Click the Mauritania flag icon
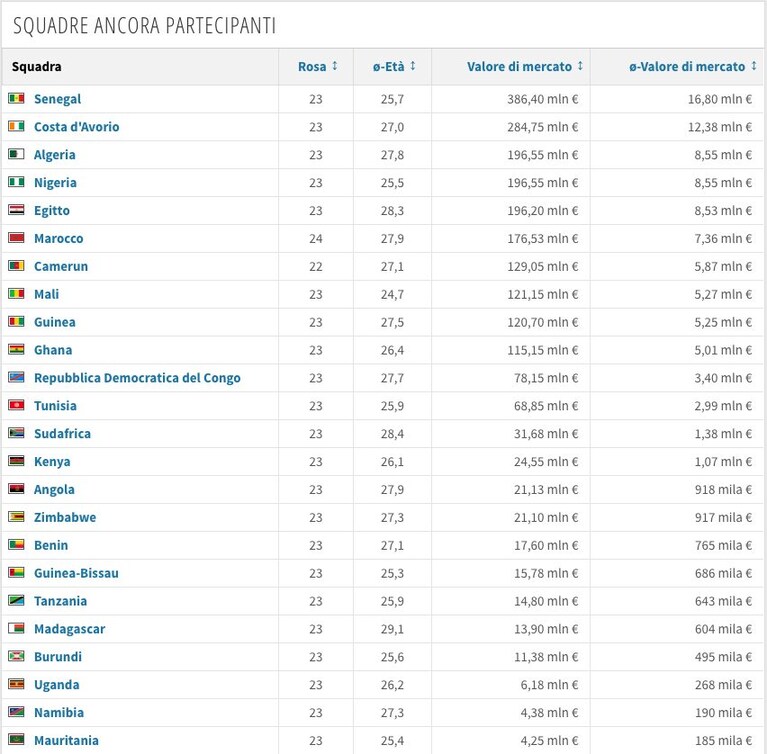The image size is (767, 754). (16, 740)
